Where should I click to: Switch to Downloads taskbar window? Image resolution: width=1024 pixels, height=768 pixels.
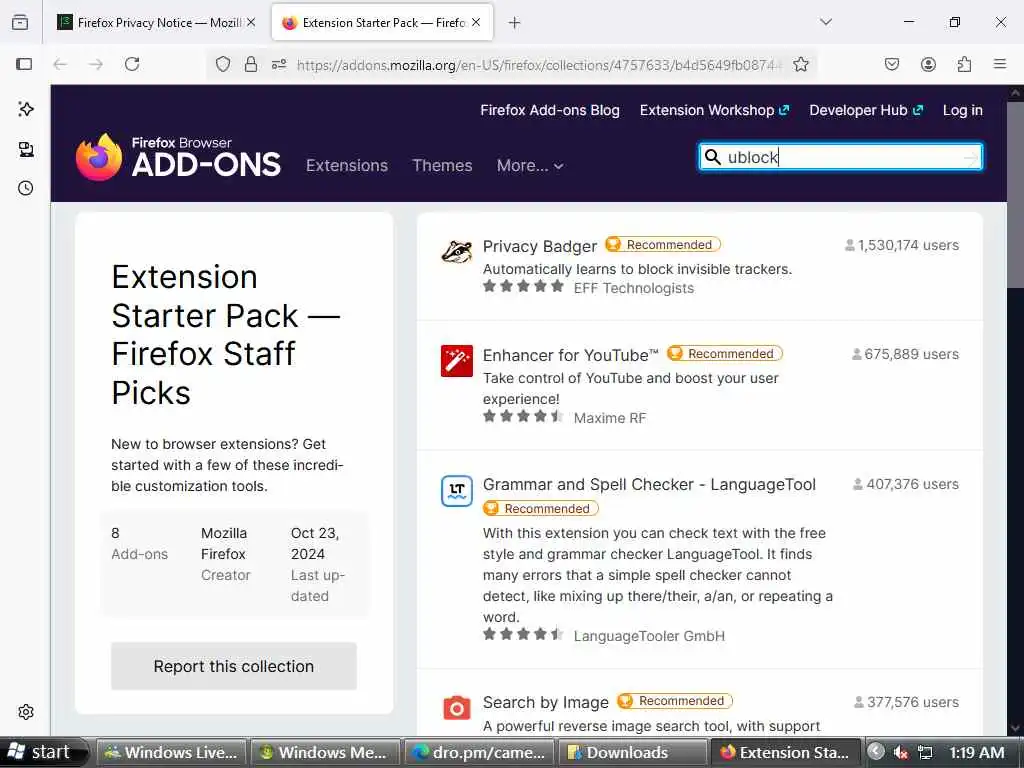(633, 752)
